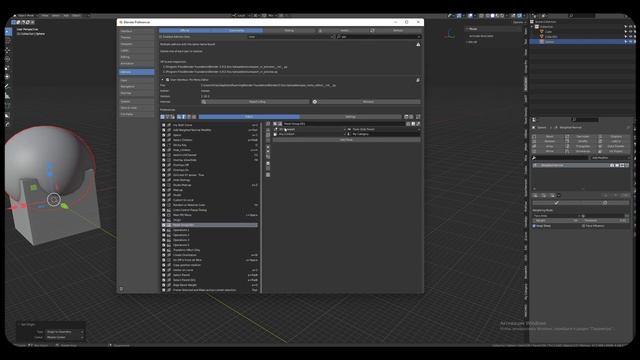Select the Rotate tool in viewport toolbar
Viewport: 640px width, 360px height.
(8, 59)
